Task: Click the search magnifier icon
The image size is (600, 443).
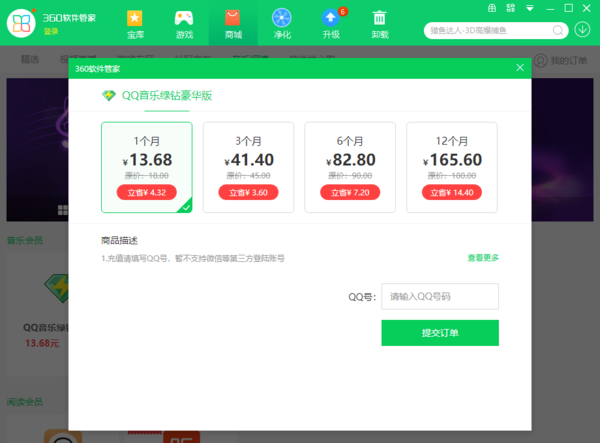Action: click(558, 30)
